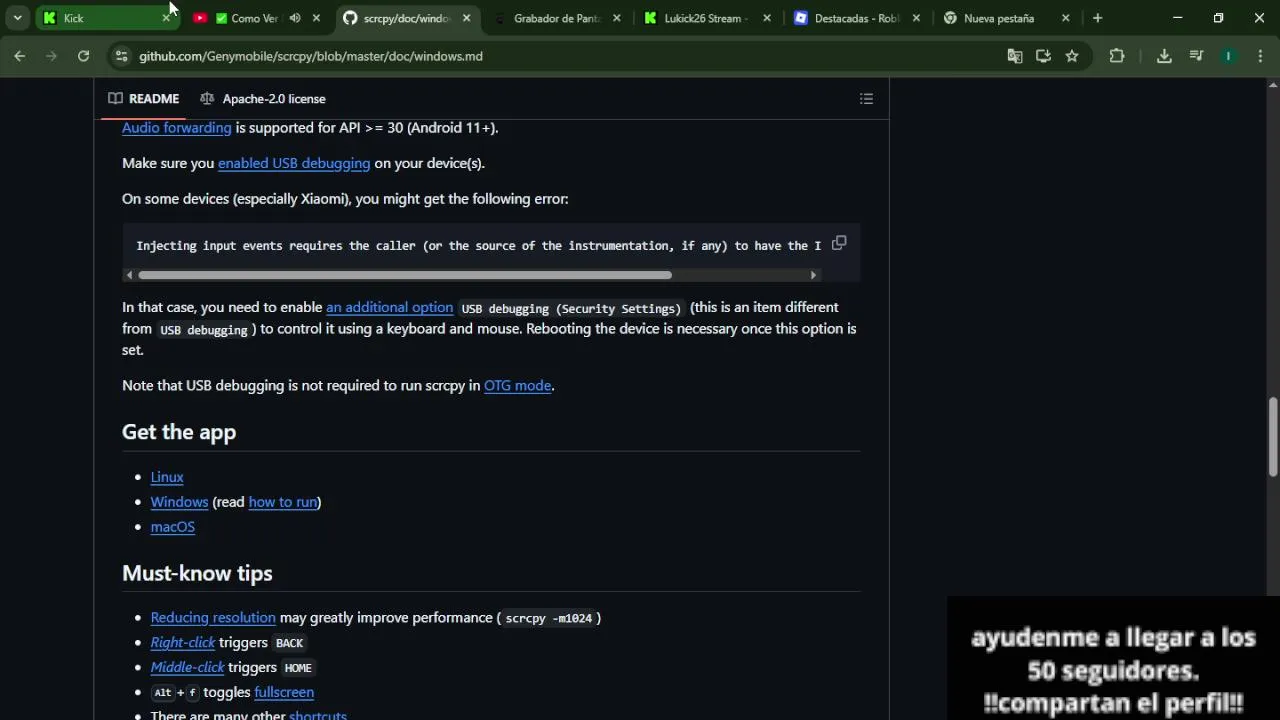Open a new browser tab
This screenshot has width=1280, height=720.
pyautogui.click(x=1097, y=18)
